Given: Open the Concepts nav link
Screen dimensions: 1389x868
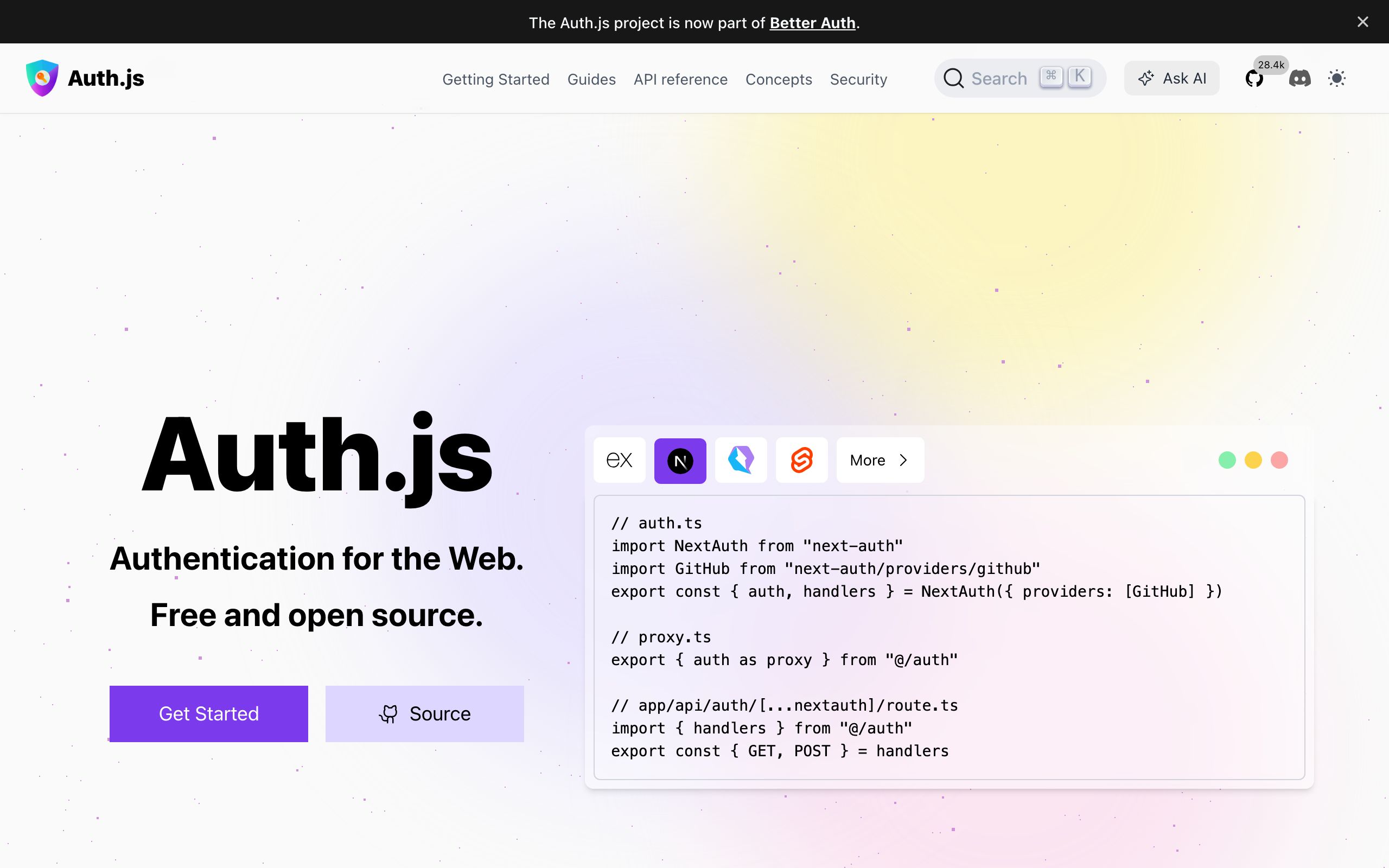Looking at the screenshot, I should (x=778, y=79).
